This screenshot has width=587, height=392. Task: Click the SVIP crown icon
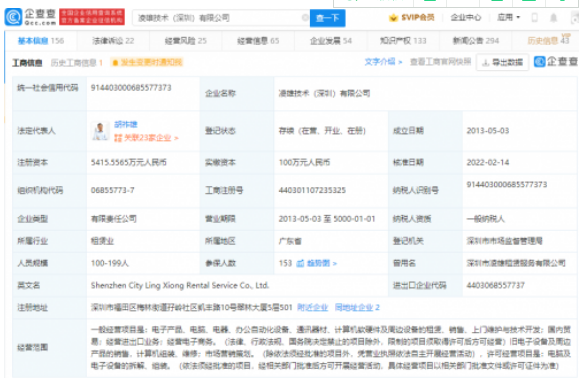393,18
